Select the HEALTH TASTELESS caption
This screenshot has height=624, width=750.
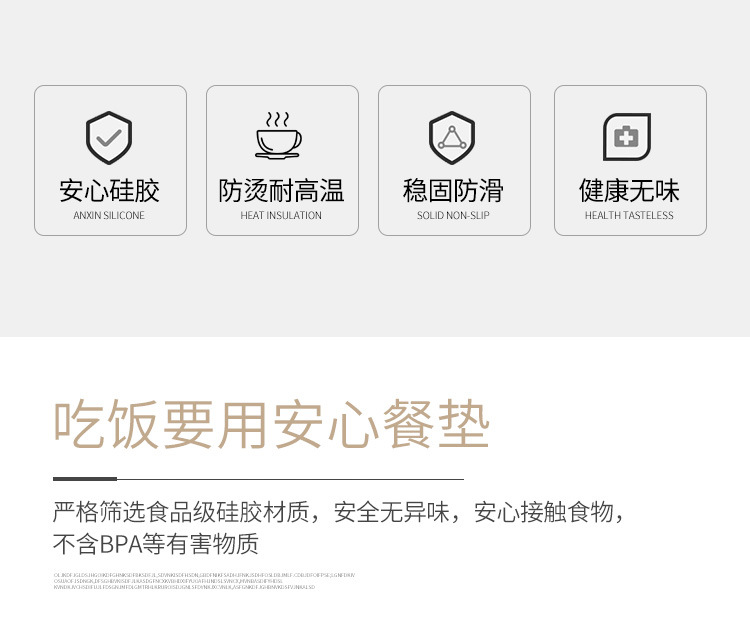[x=629, y=216]
